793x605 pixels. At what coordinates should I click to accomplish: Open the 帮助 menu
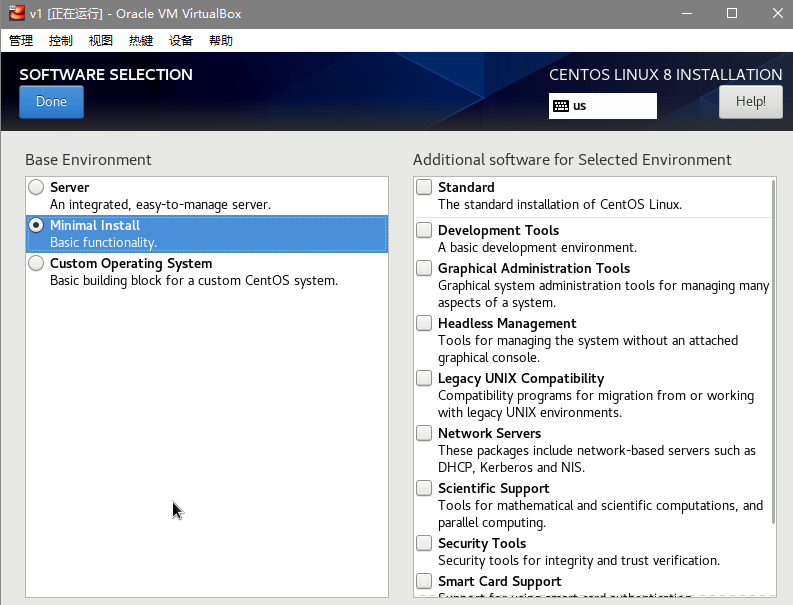(221, 40)
